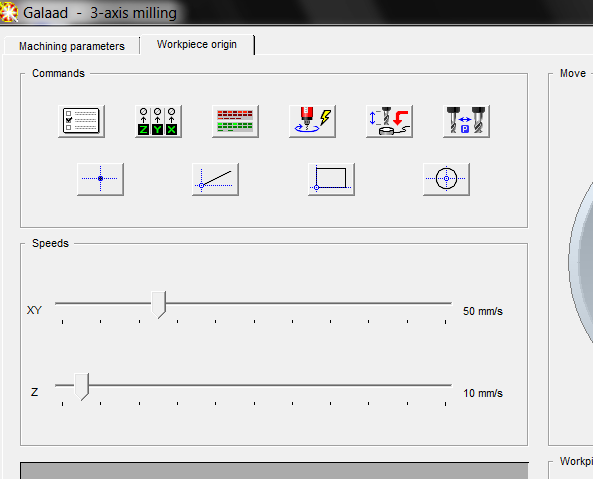Screen dimensions: 593x479
Task: Choose the single point crosshair origin button
Action: click(x=100, y=179)
